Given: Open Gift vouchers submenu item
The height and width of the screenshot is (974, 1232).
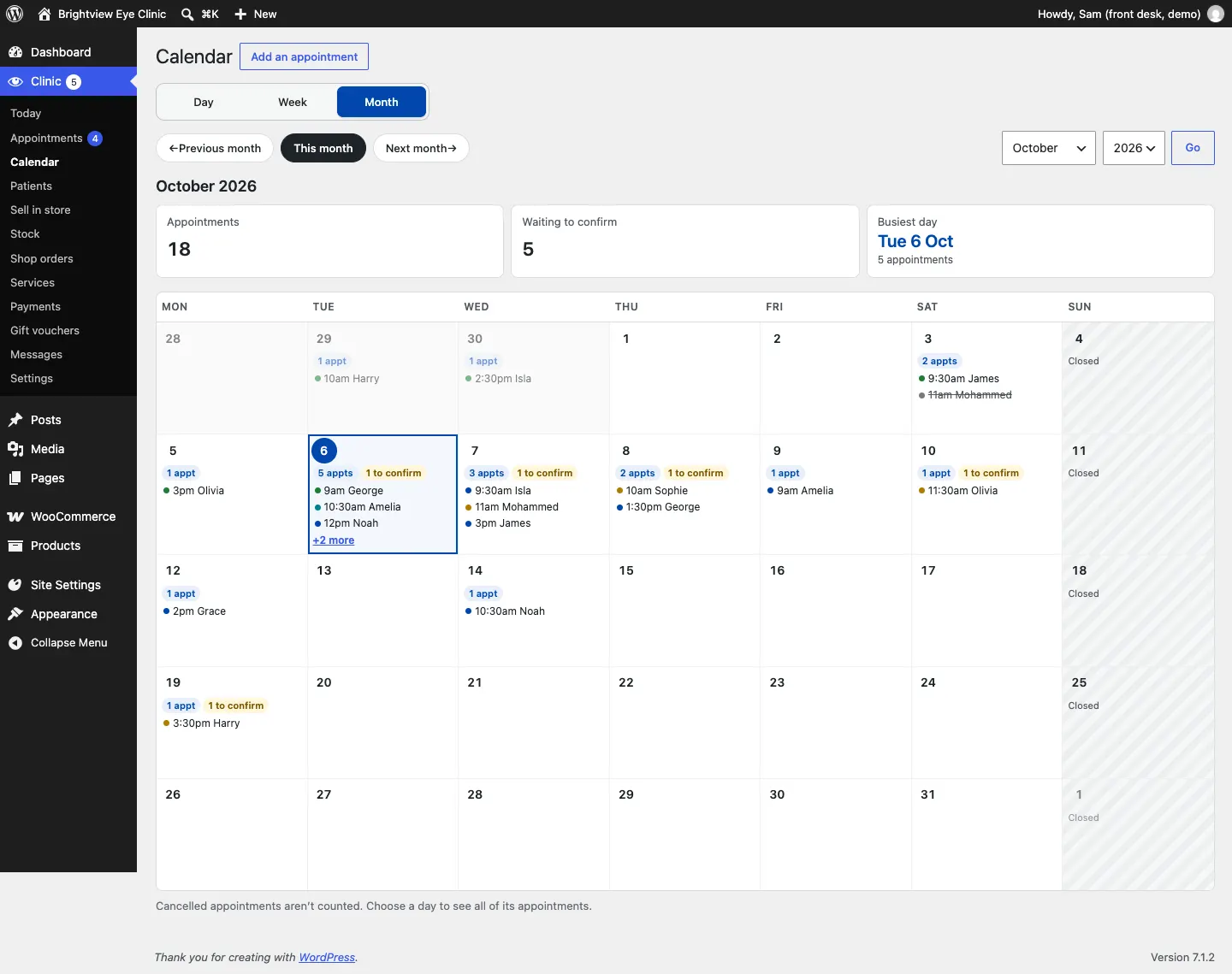Looking at the screenshot, I should (x=44, y=330).
